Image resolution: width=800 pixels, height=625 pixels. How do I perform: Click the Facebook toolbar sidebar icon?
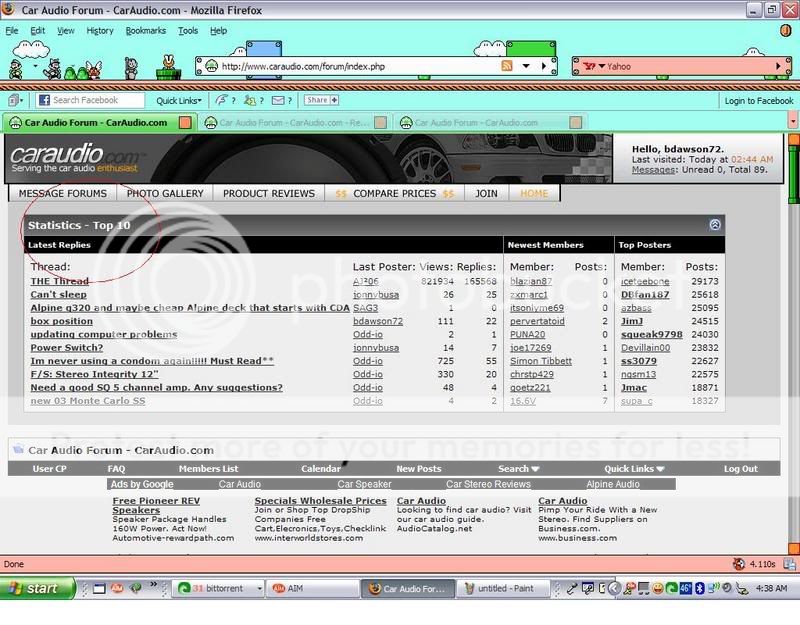tap(14, 100)
